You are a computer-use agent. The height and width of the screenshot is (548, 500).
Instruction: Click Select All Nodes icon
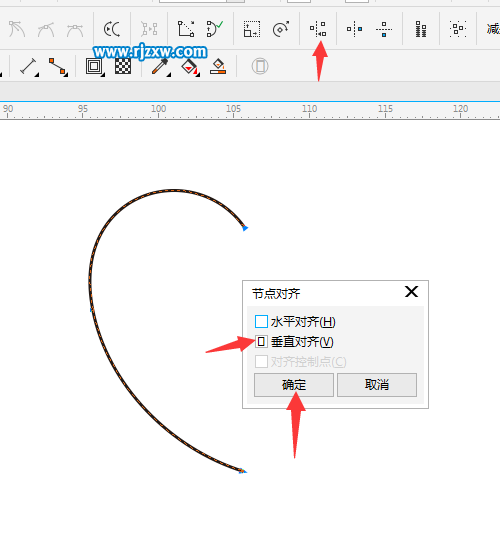457,29
